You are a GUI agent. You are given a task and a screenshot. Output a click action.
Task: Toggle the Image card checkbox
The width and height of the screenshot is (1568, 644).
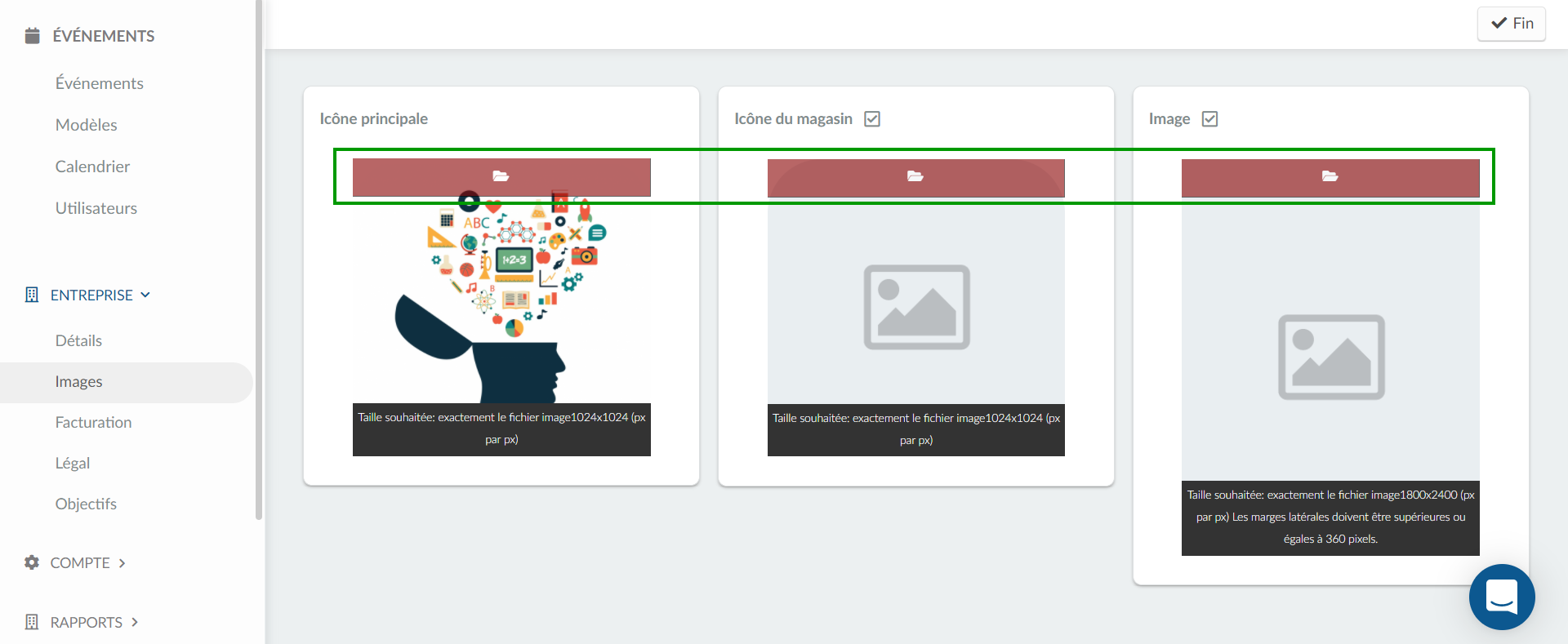(x=1210, y=119)
